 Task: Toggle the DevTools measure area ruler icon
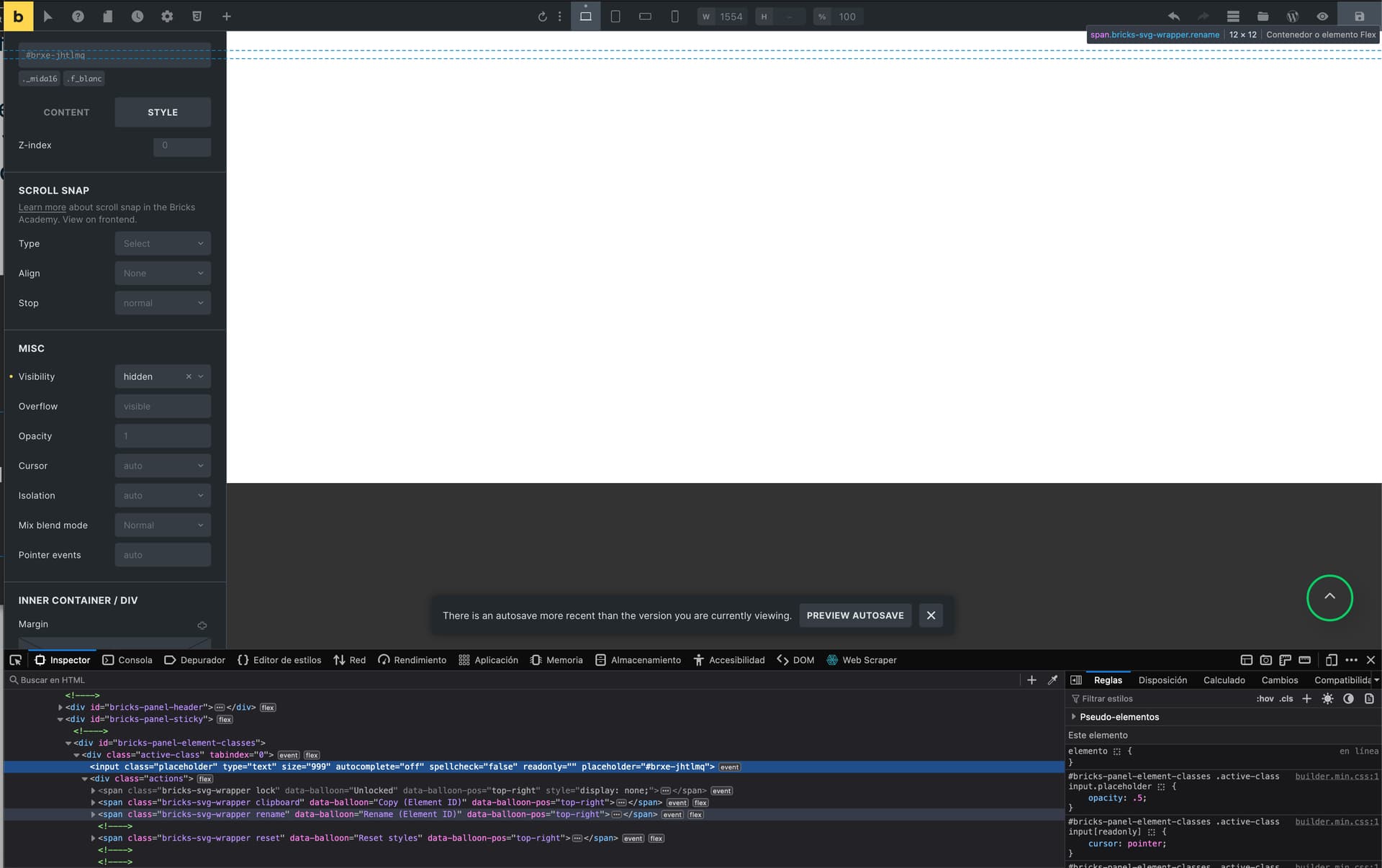pos(1304,660)
